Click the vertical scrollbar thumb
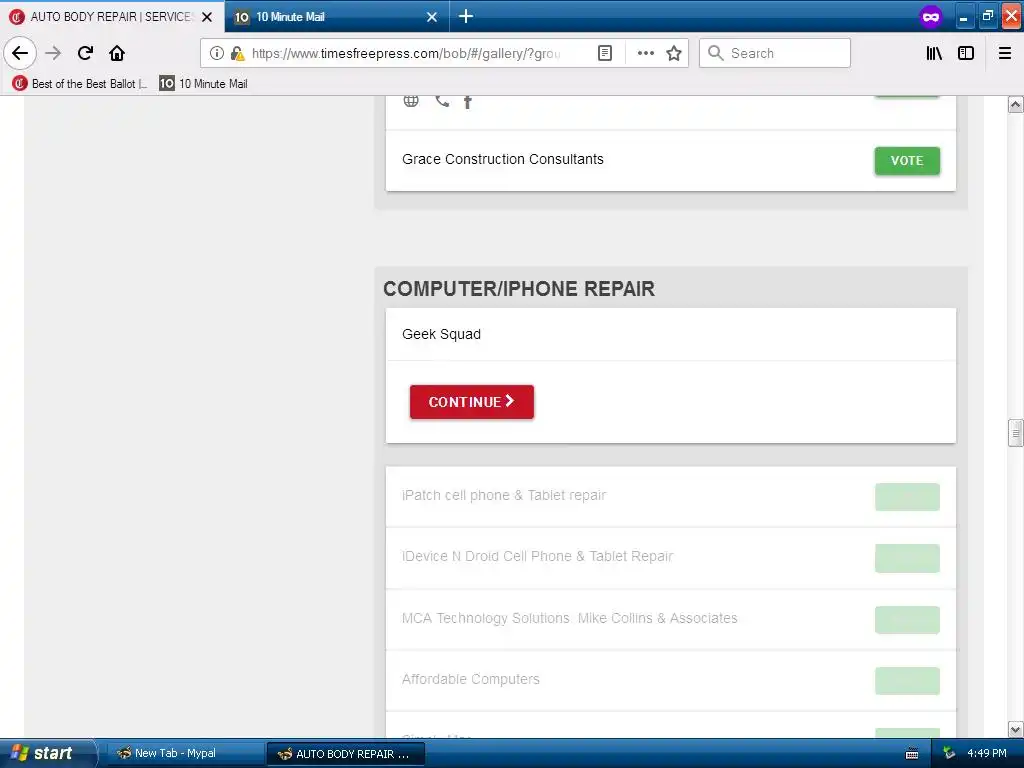The image size is (1024, 768). (1015, 432)
